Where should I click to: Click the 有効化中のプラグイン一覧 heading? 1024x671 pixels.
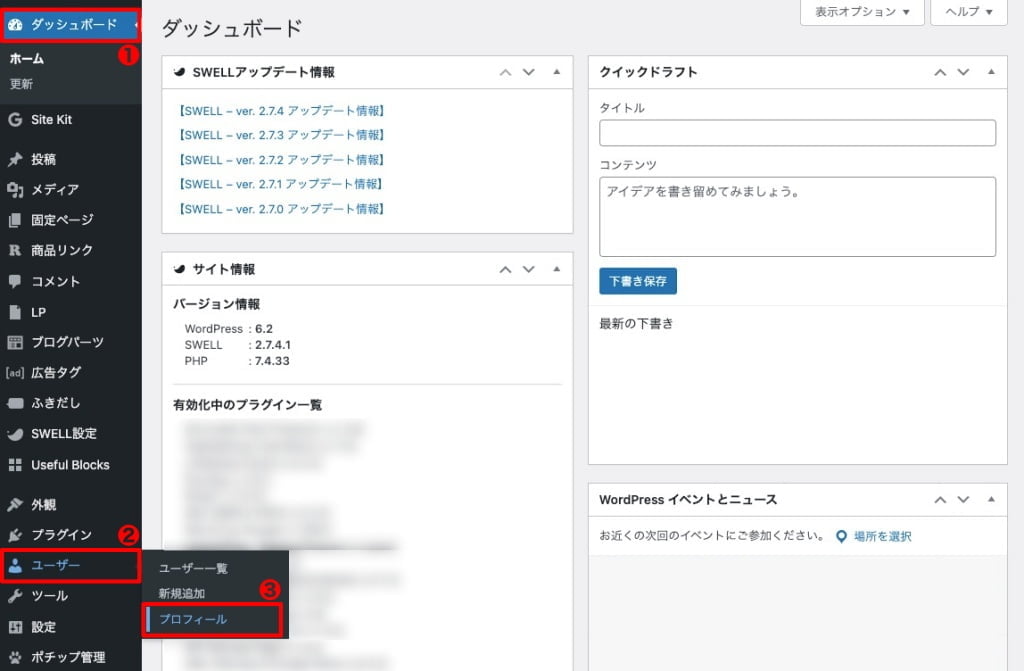click(247, 405)
